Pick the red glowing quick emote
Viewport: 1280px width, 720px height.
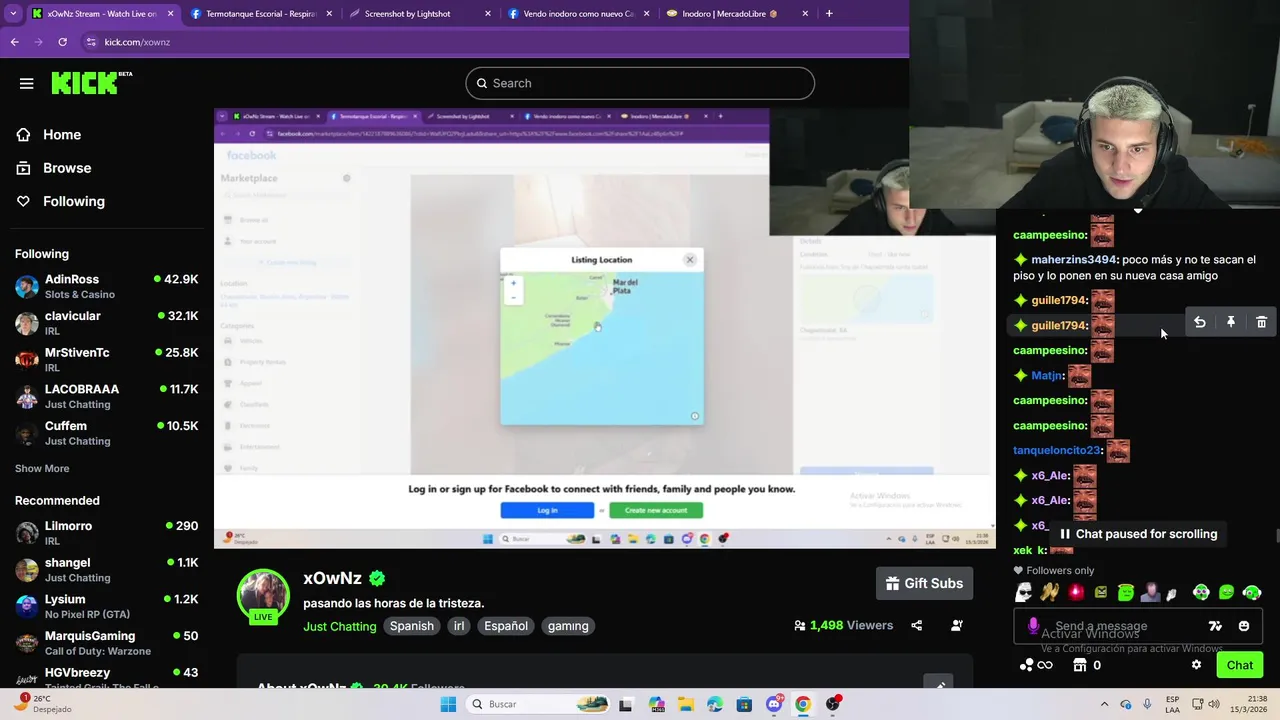(x=1075, y=592)
